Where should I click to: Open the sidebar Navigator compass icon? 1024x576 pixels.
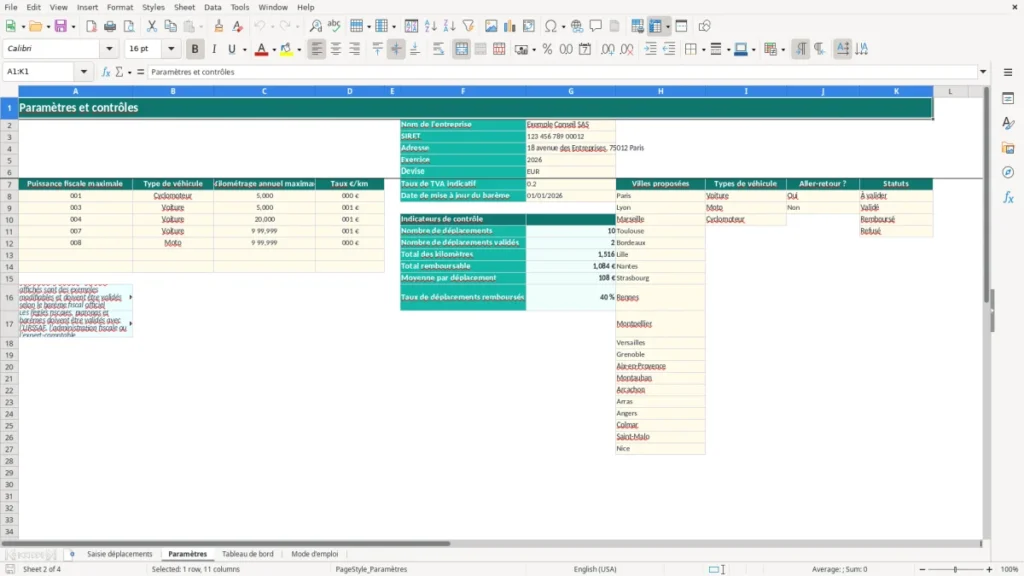click(1008, 172)
